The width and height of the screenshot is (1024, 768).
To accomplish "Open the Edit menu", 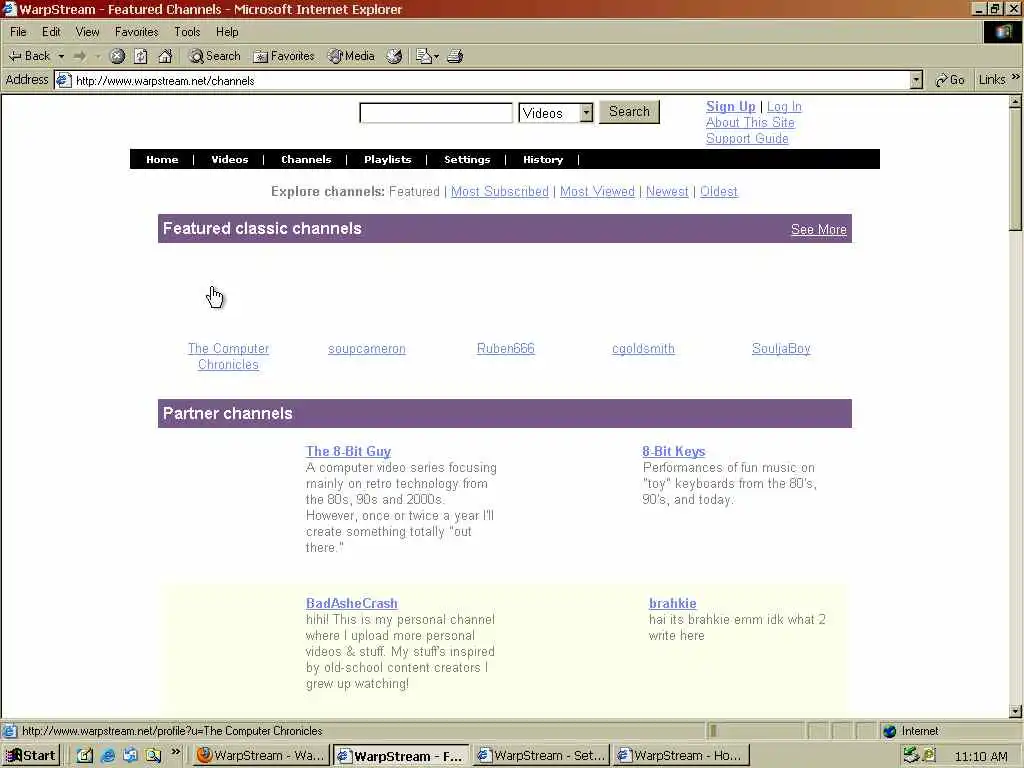I will (51, 31).
